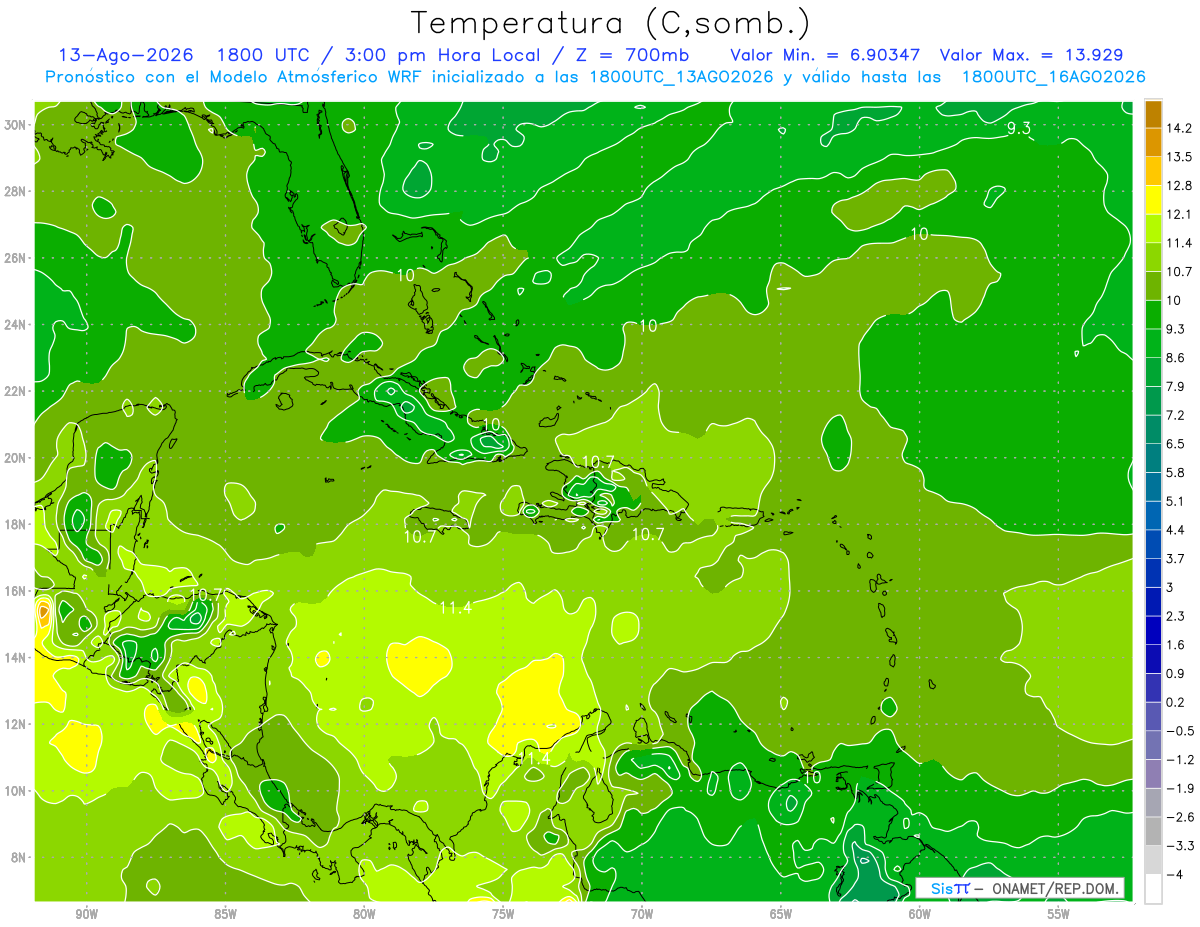
Task: Click the "26N" latitude axis label
Action: coord(17,258)
